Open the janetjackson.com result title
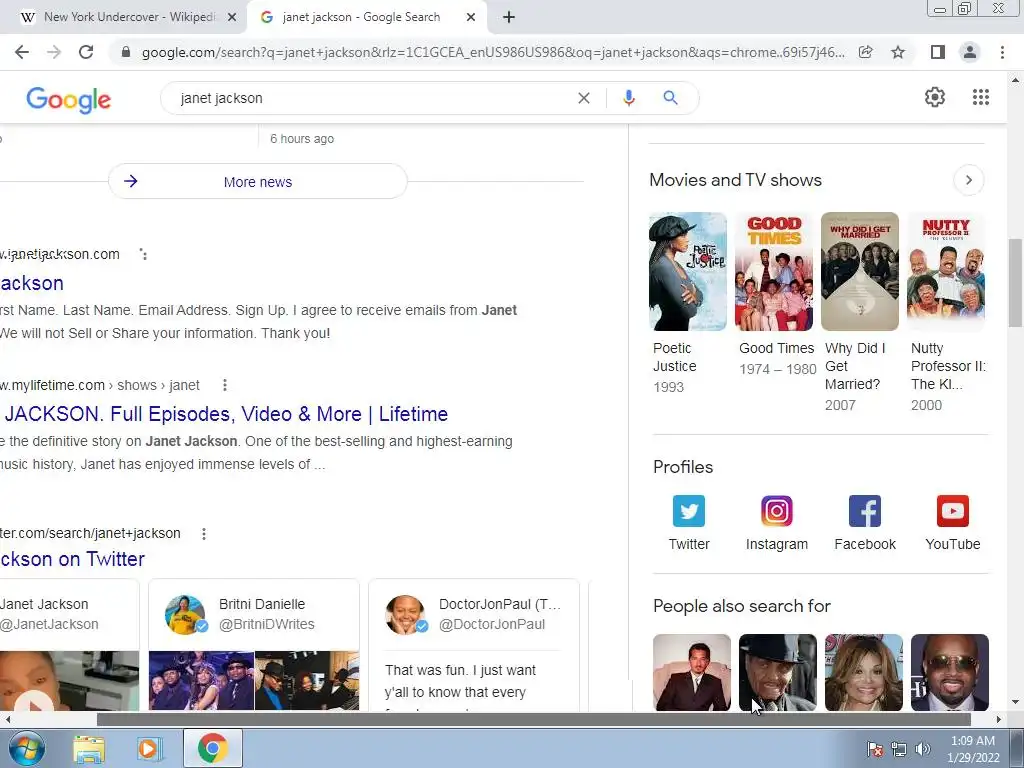Viewport: 1024px width, 768px height. 32,283
